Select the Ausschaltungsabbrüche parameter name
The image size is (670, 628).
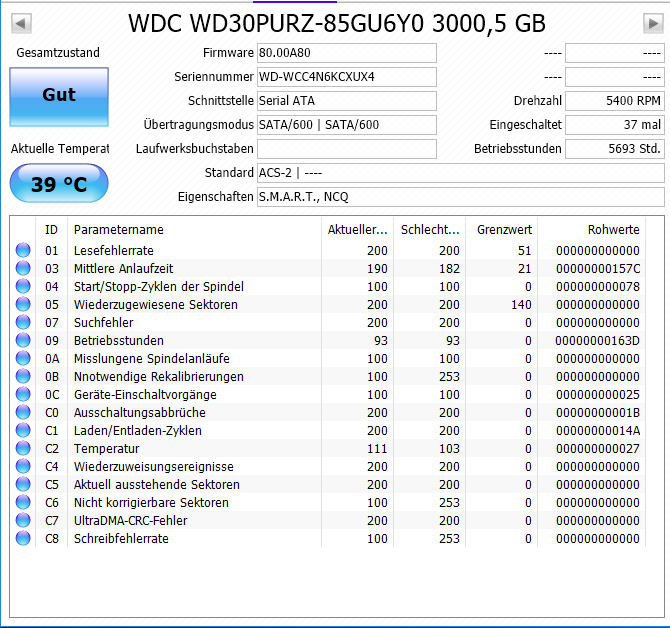pos(140,412)
